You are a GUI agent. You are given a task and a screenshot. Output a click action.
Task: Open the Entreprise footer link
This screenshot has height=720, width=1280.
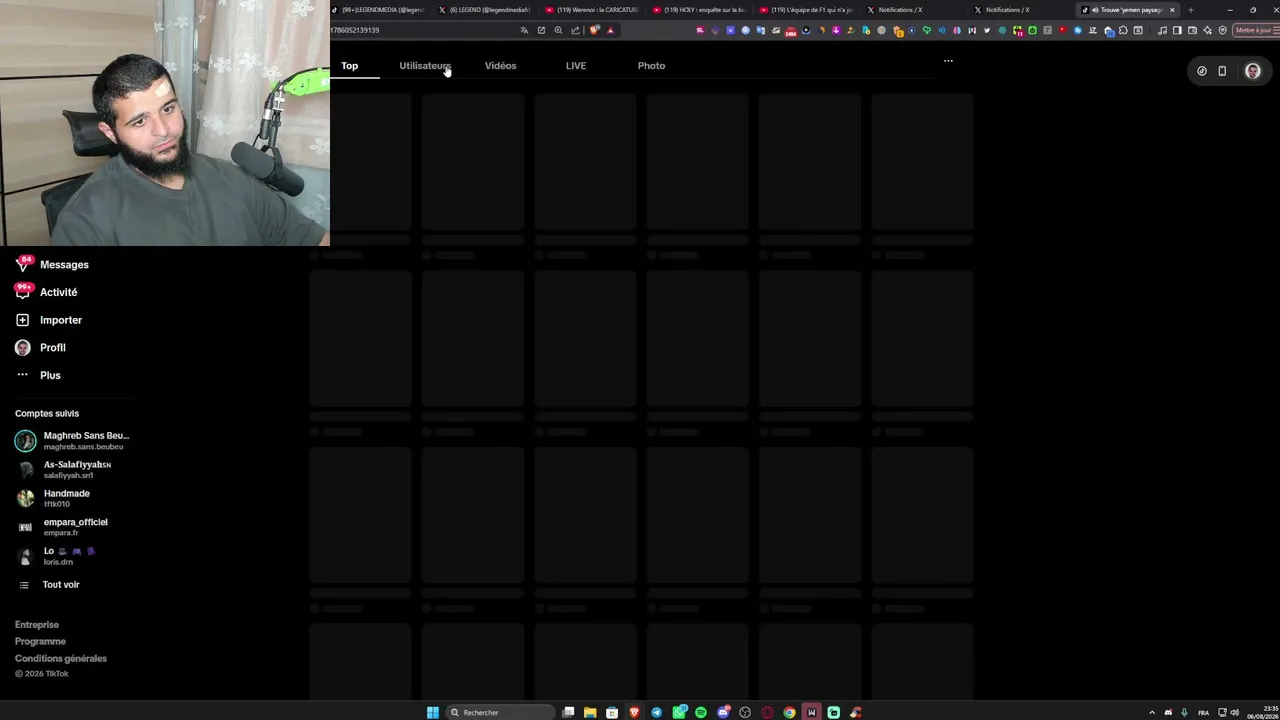37,625
